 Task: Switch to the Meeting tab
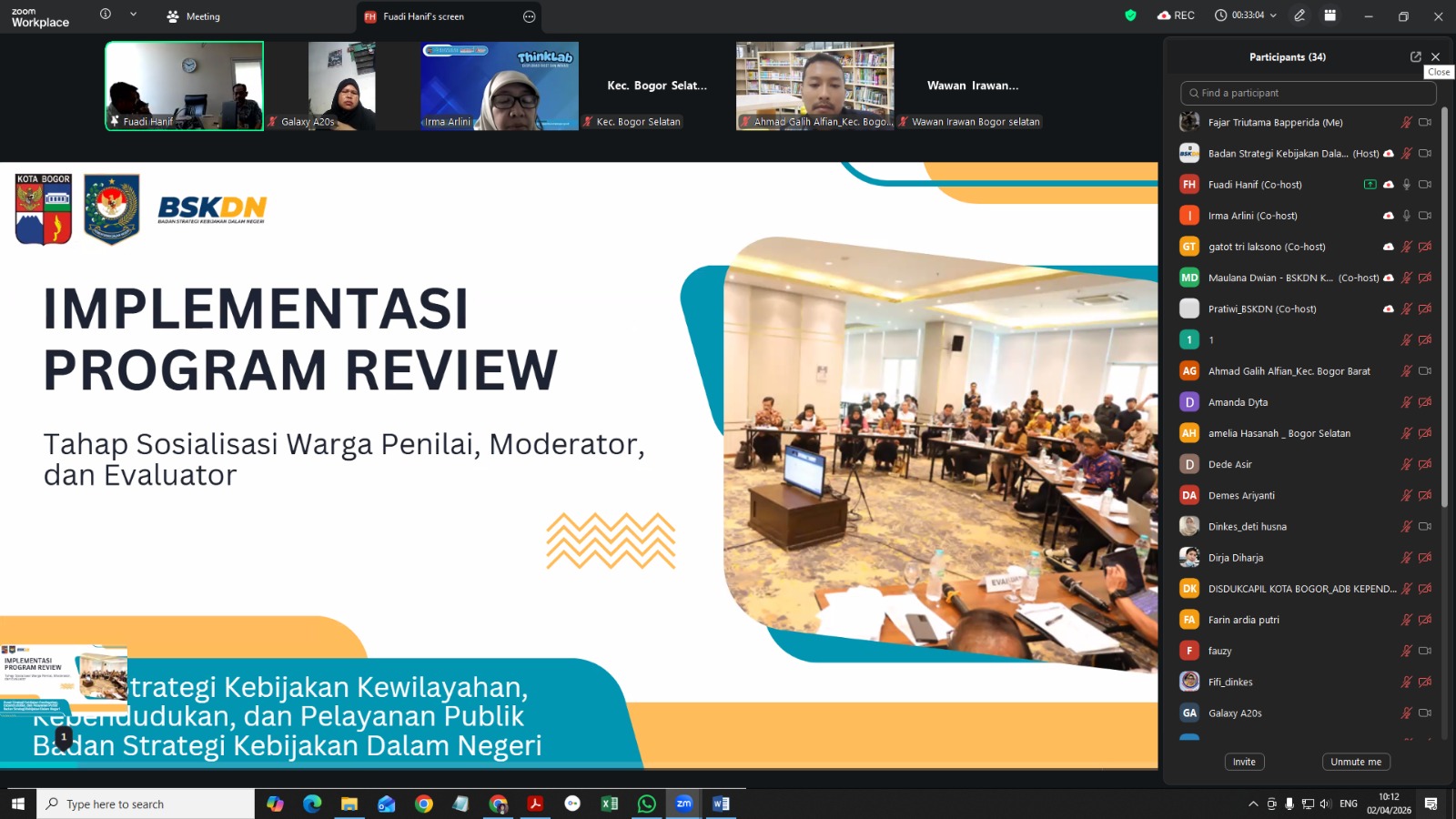click(194, 16)
